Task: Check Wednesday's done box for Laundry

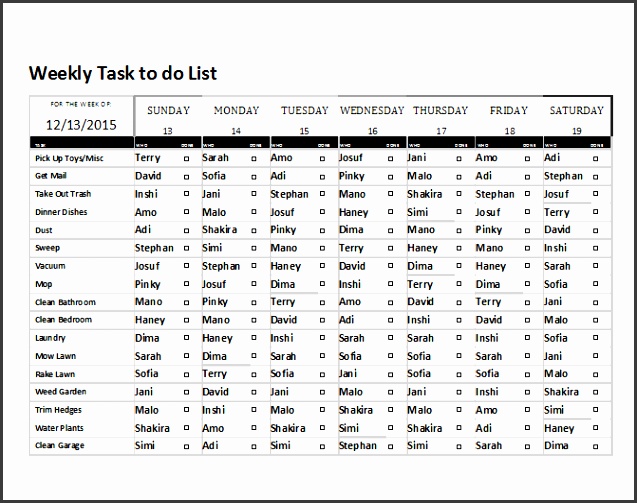Action: (390, 338)
